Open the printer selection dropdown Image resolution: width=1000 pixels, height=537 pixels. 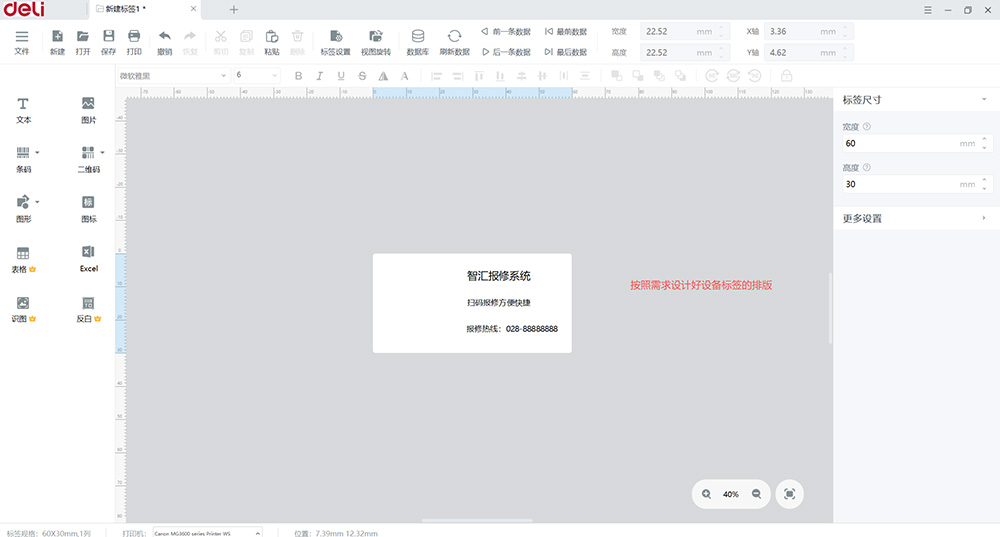tap(207, 533)
